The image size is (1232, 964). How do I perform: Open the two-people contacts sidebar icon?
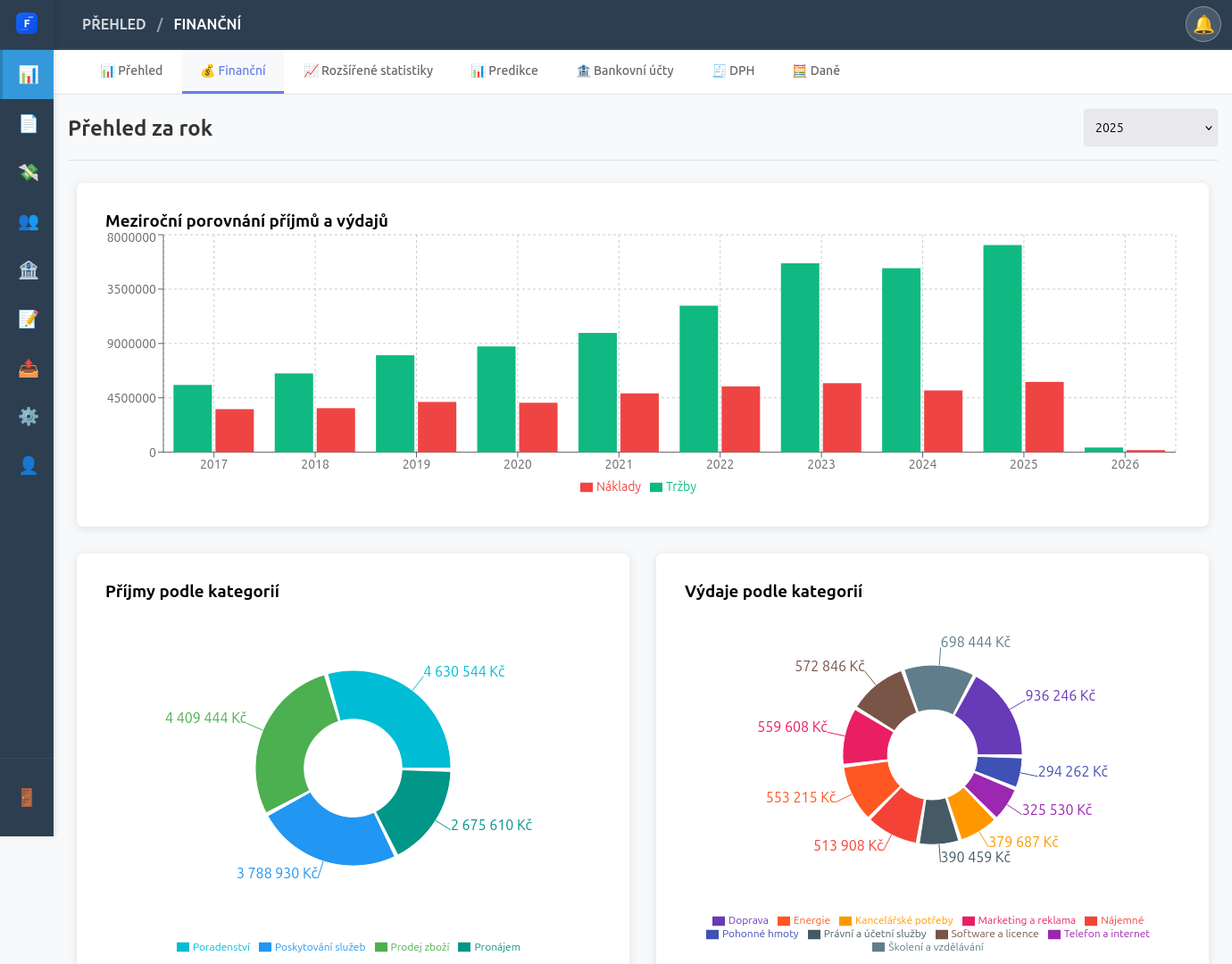click(x=28, y=221)
